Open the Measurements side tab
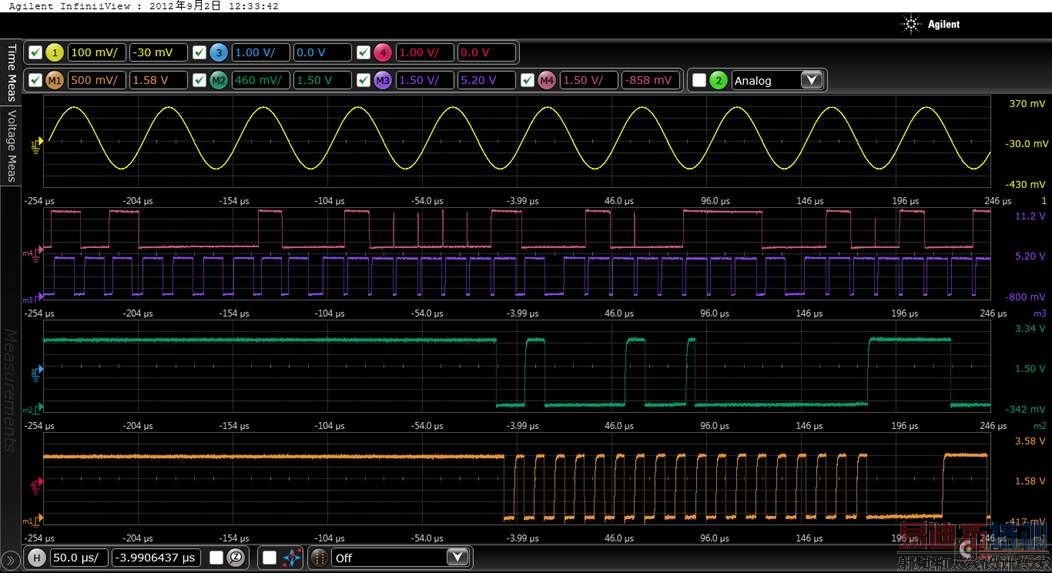This screenshot has width=1052, height=573. click(x=11, y=389)
